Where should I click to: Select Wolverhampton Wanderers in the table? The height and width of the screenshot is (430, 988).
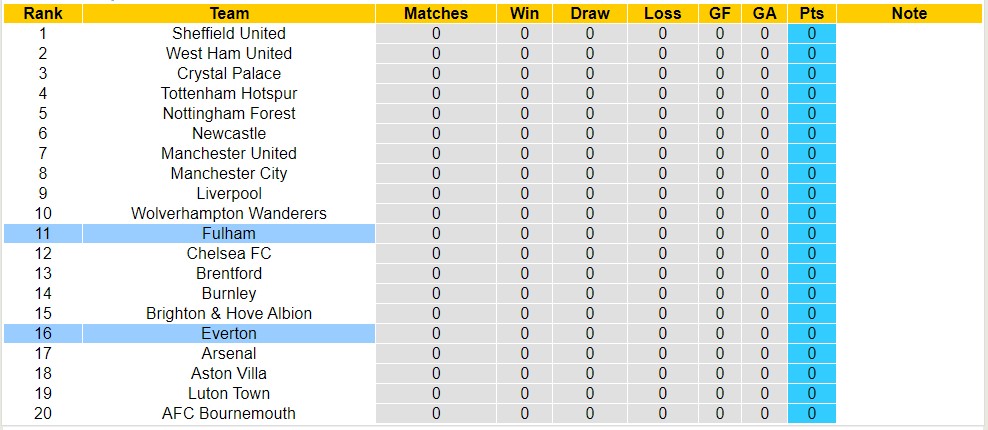click(x=229, y=213)
